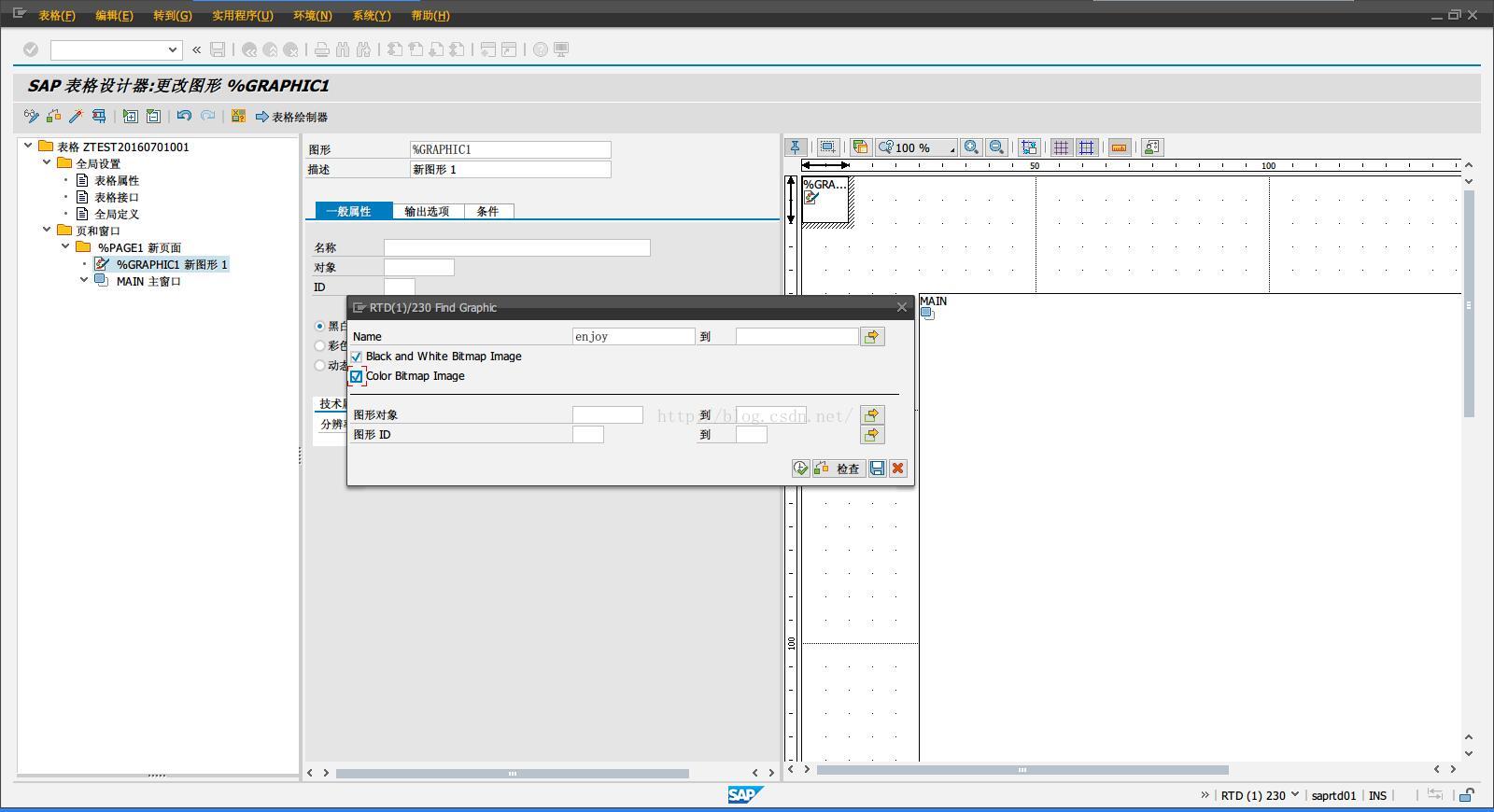Collapse the %PAGE1 新页面 node
The image size is (1494, 812).
[x=65, y=246]
